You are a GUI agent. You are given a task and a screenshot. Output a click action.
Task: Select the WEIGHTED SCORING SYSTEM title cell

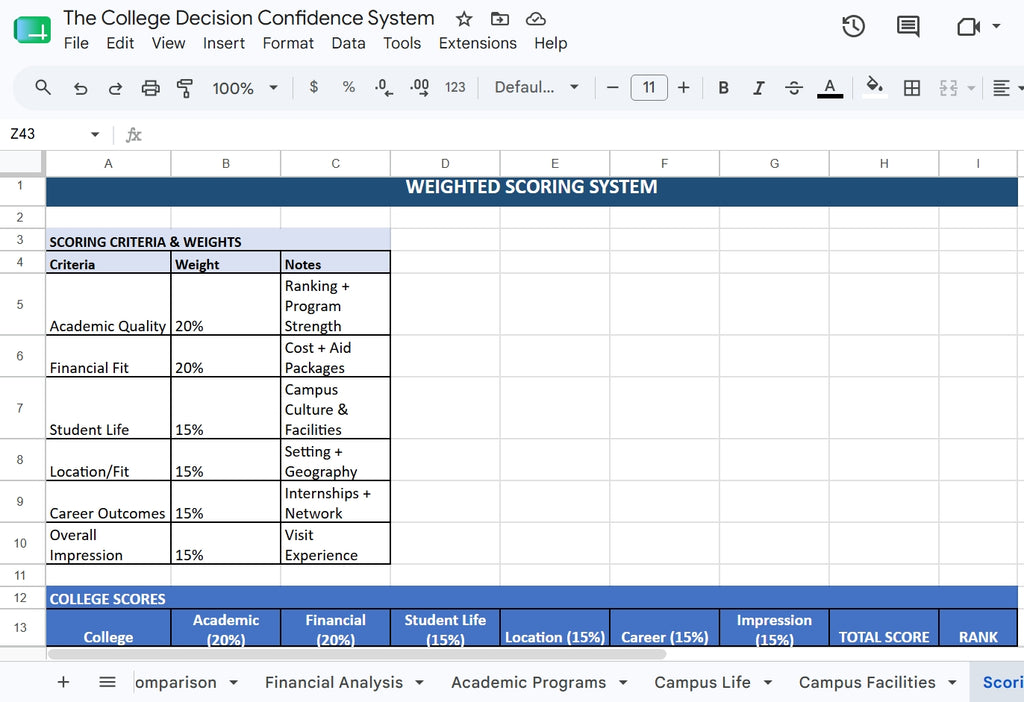532,191
